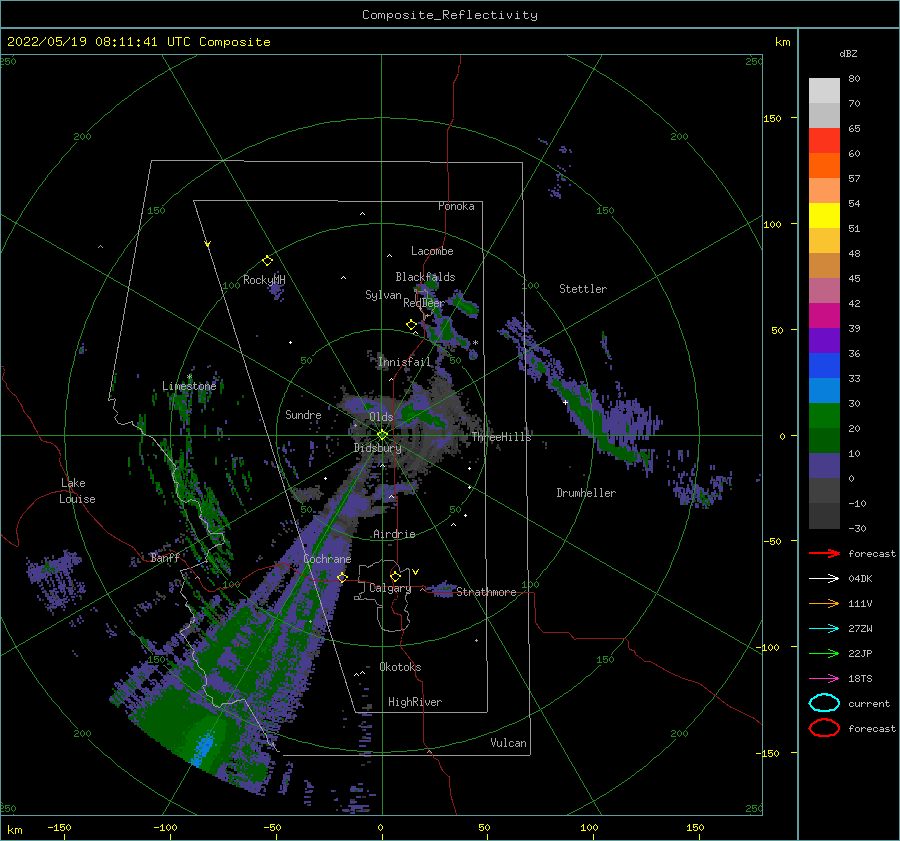
Task: Select the yellow swatch between 54 and 51
Action: point(824,216)
